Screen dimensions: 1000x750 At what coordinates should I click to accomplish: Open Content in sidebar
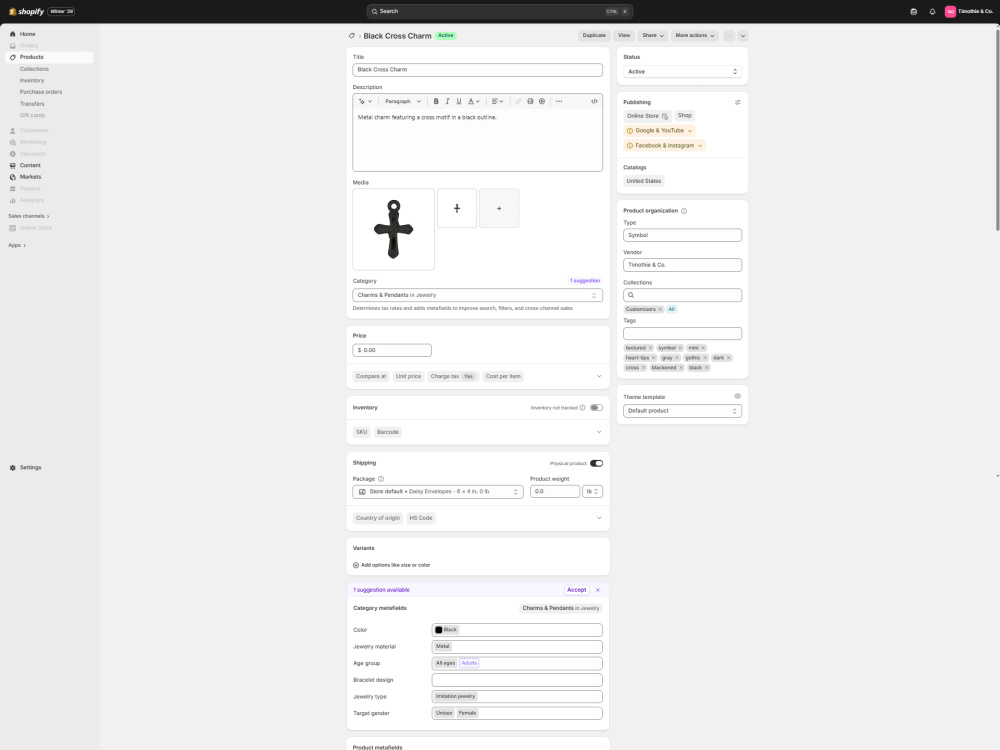tap(30, 165)
